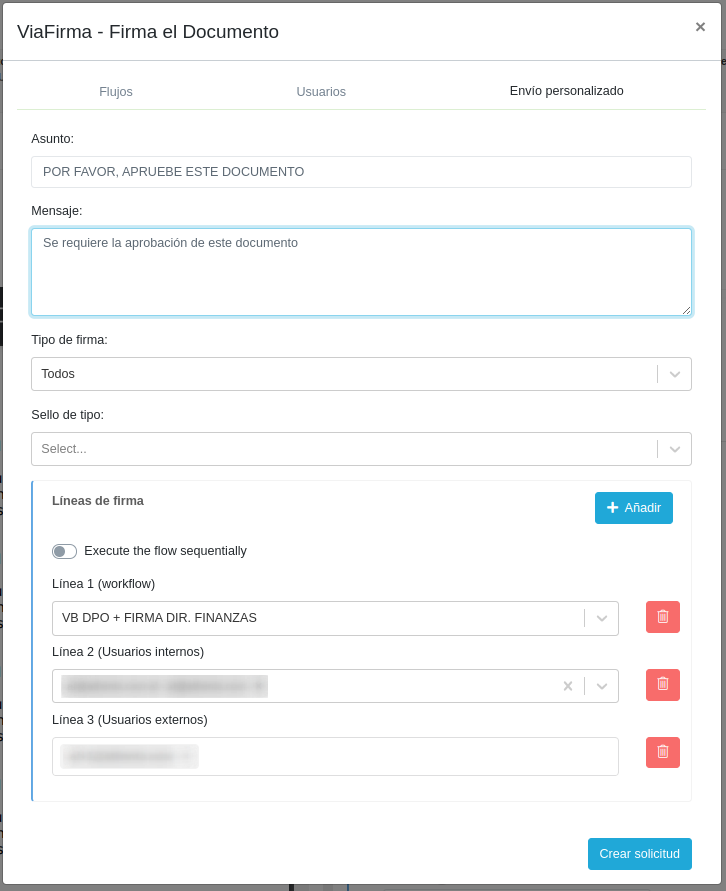This screenshot has width=726, height=891.
Task: Expand the Línea 2 internal users chevron
Action: [602, 686]
